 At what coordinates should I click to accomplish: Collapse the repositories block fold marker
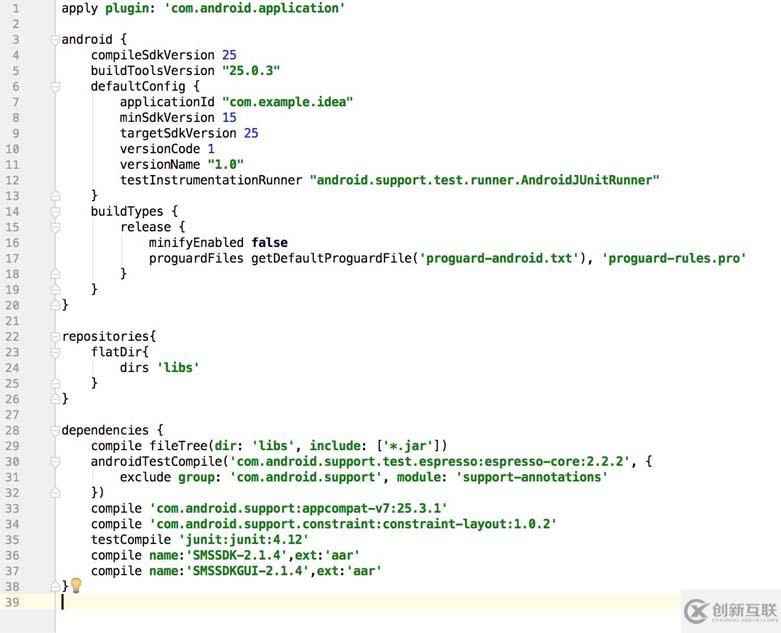55,337
